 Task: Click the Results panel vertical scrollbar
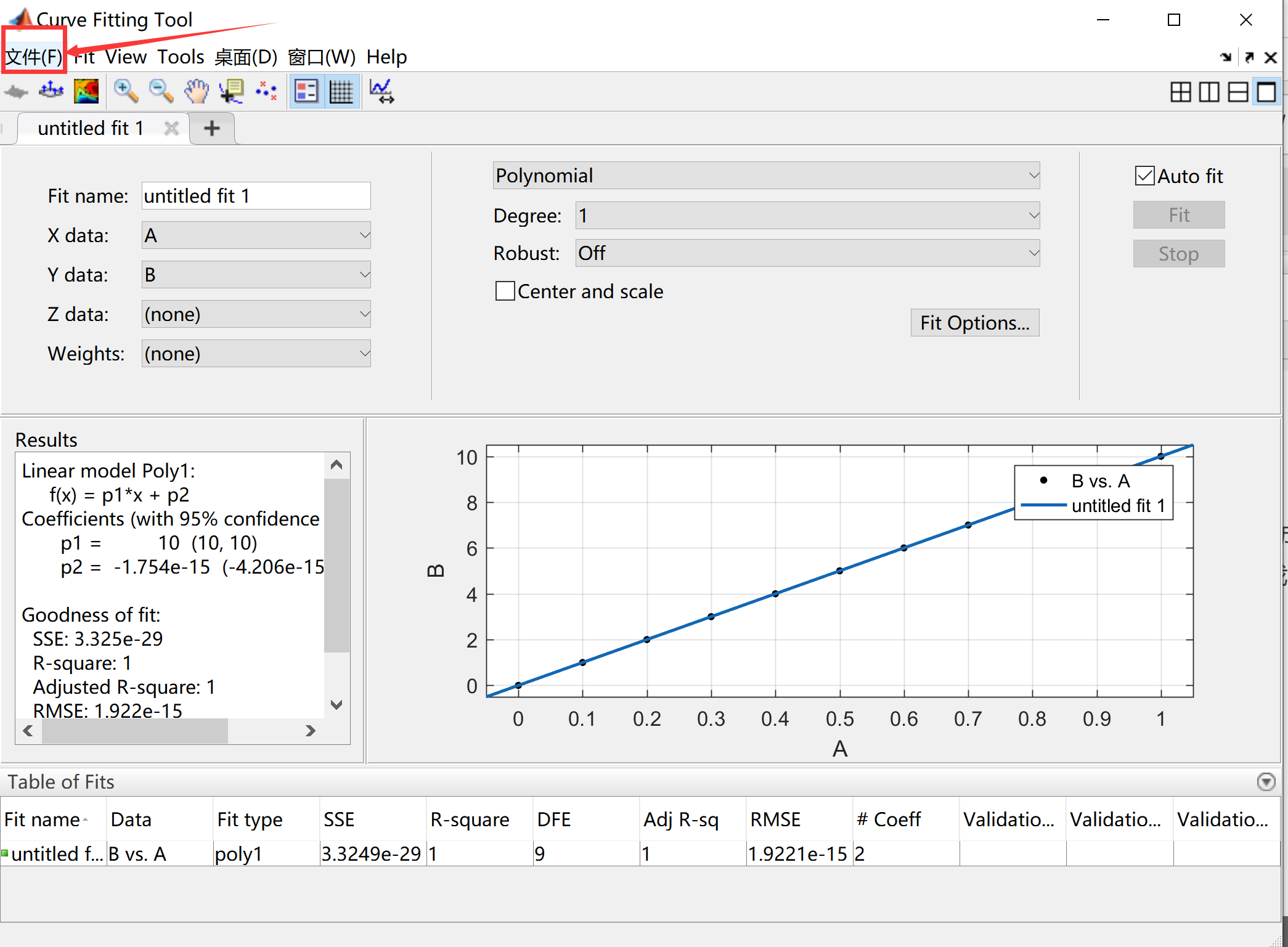pos(336,564)
